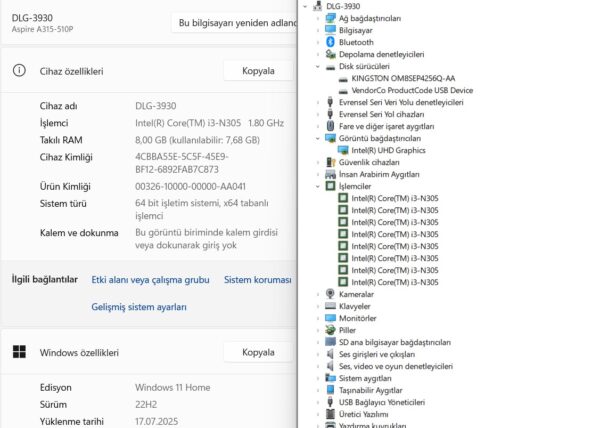This screenshot has width=600, height=428.
Task: Click the Monitörler monitor icon
Action: pos(331,318)
